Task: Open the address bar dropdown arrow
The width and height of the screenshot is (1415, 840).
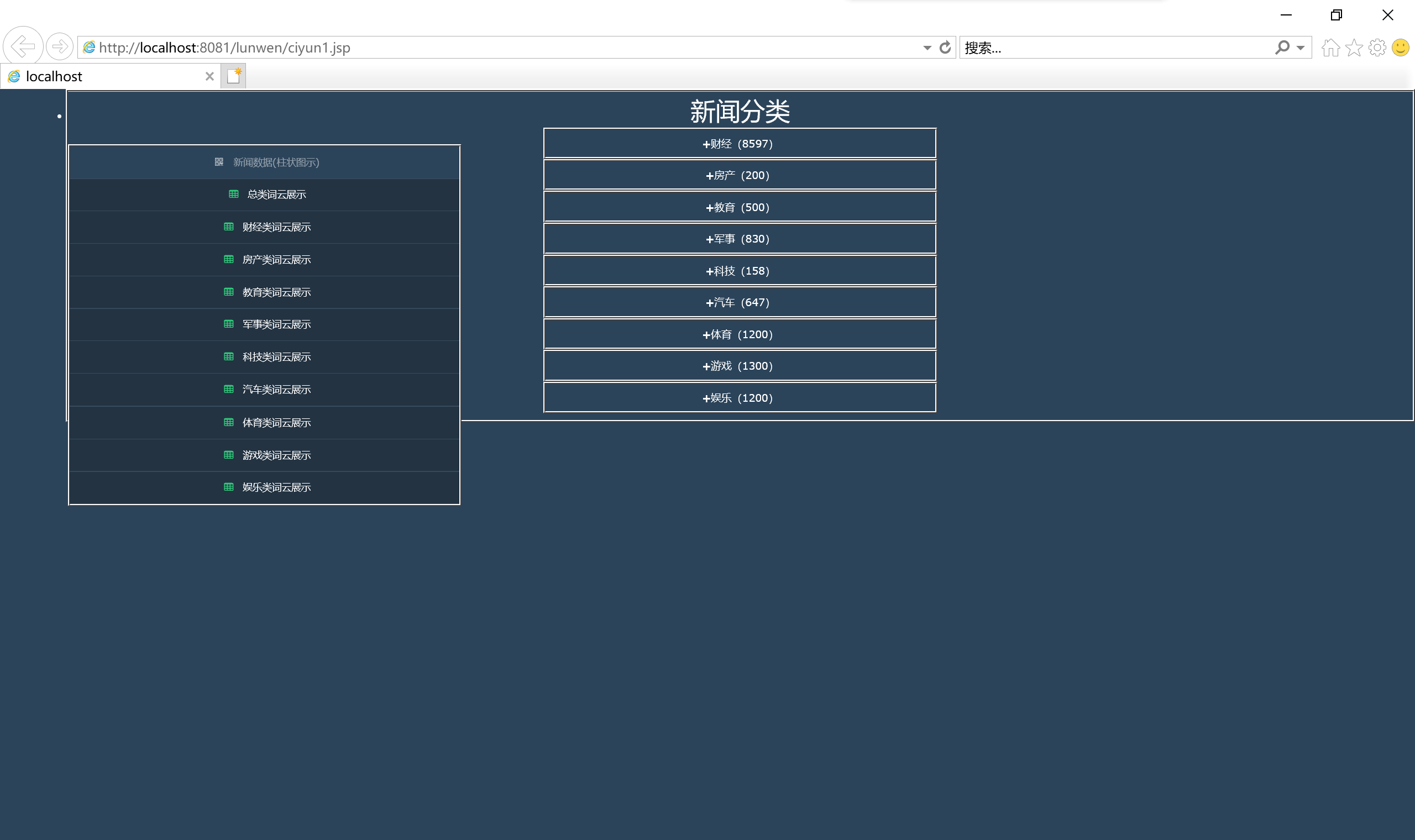Action: click(x=926, y=48)
